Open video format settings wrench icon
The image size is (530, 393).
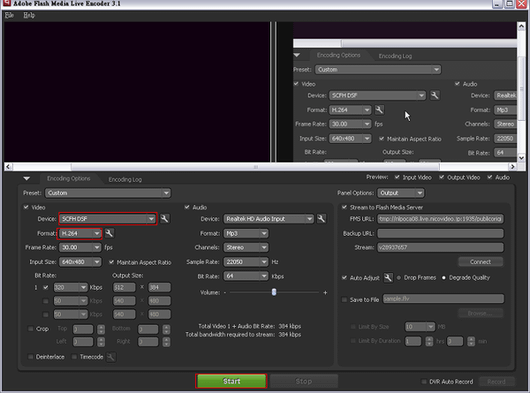pyautogui.click(x=109, y=233)
